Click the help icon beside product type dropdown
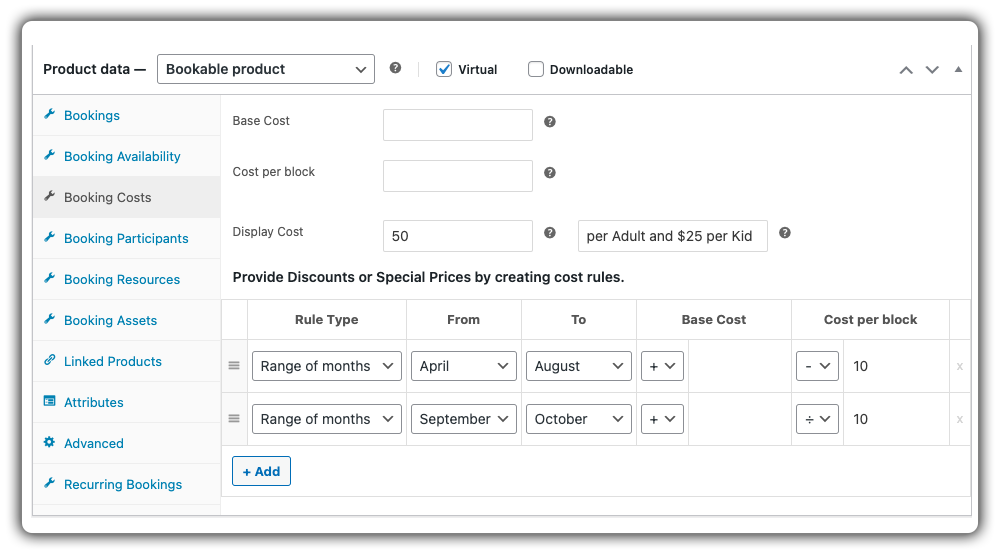Image resolution: width=1001 pixels, height=551 pixels. [395, 68]
